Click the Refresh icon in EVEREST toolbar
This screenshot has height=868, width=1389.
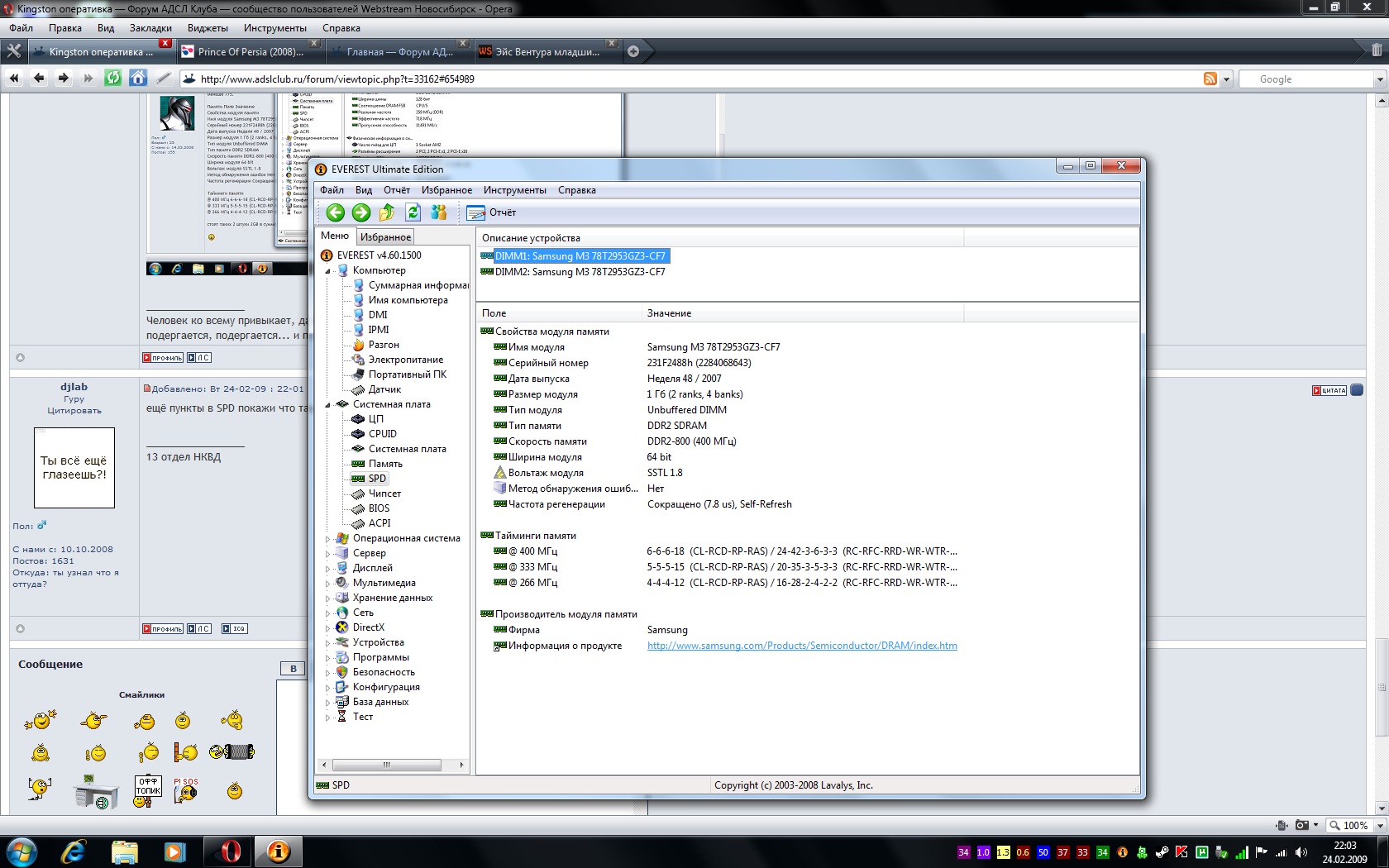413,212
